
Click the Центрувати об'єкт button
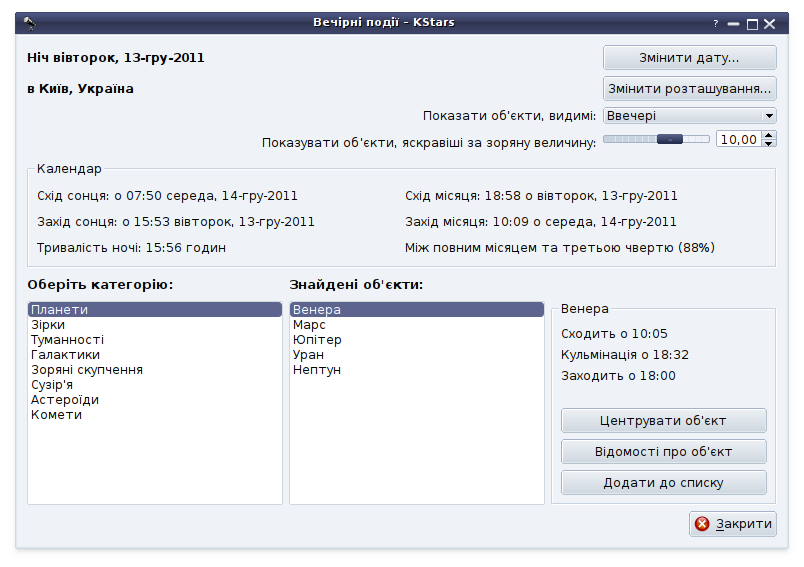click(663, 420)
